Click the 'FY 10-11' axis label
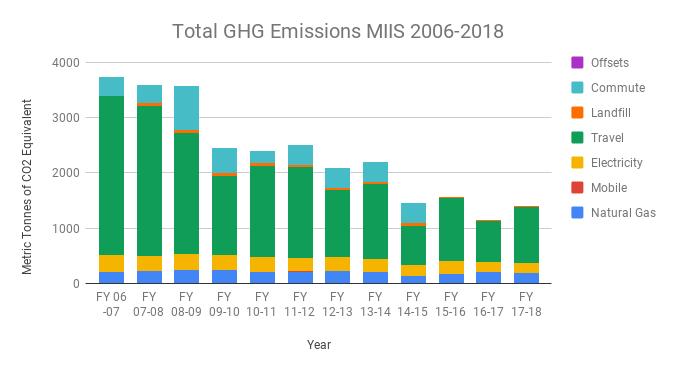Screen dimensions: 675x371 [x=262, y=304]
